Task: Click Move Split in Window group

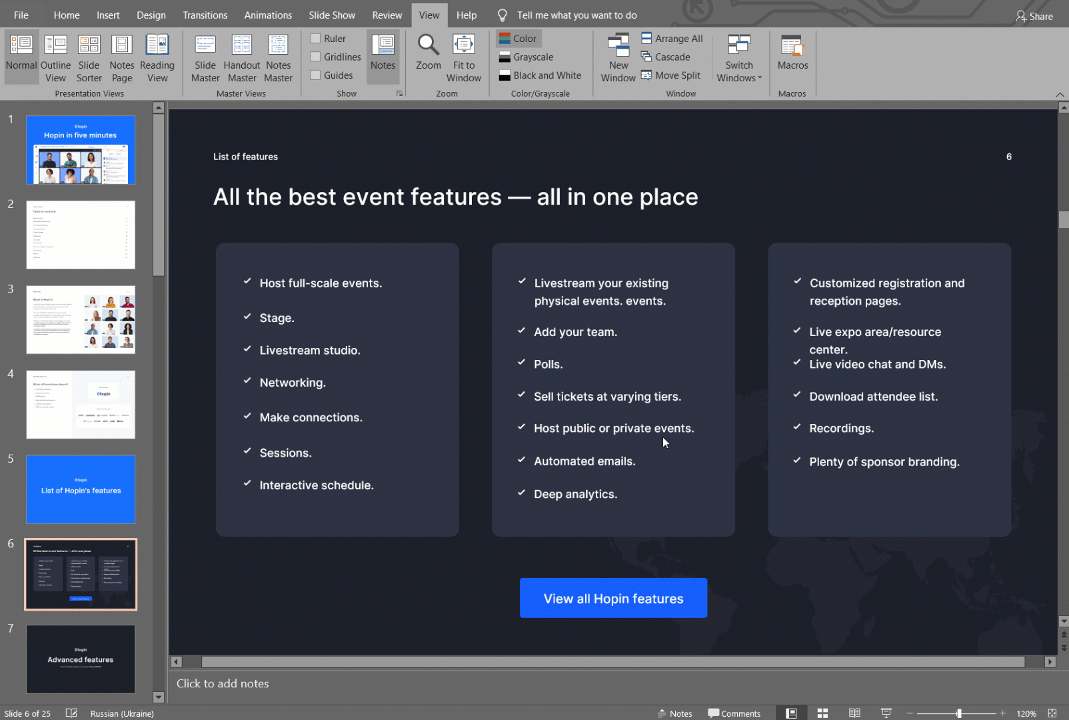Action: (x=671, y=76)
